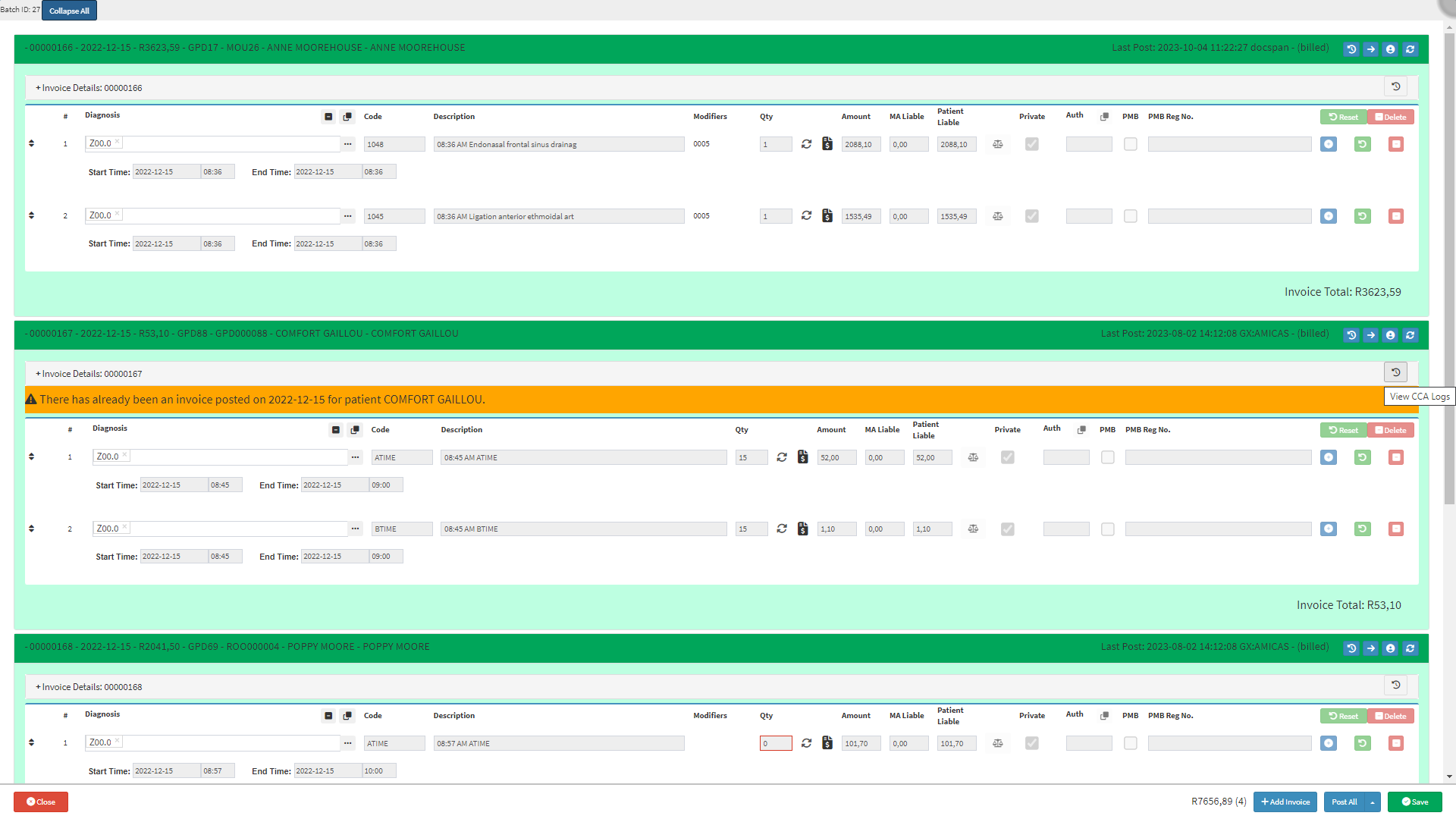Click red remove icon on BTIME row
1456x819 pixels.
[x=1395, y=529]
